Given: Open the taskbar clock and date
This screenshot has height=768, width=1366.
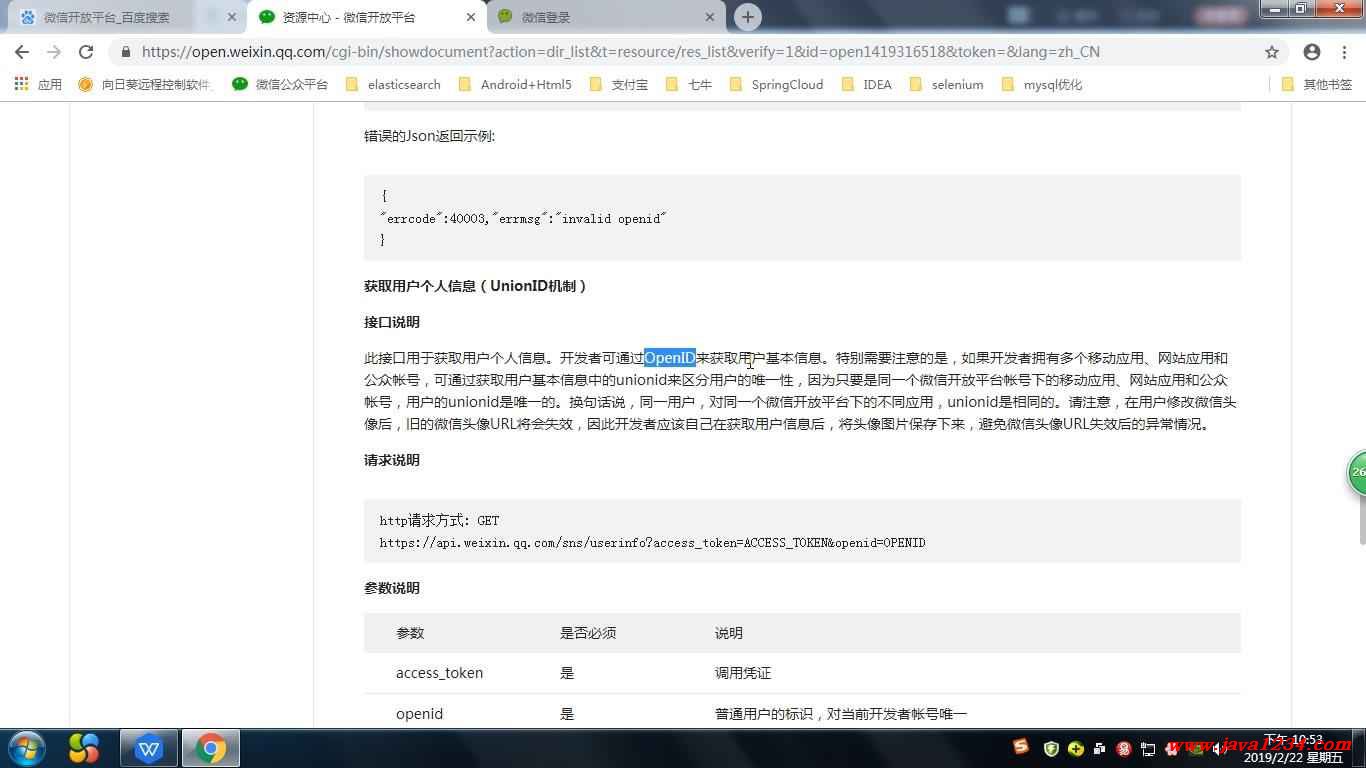Looking at the screenshot, I should click(x=1292, y=749).
